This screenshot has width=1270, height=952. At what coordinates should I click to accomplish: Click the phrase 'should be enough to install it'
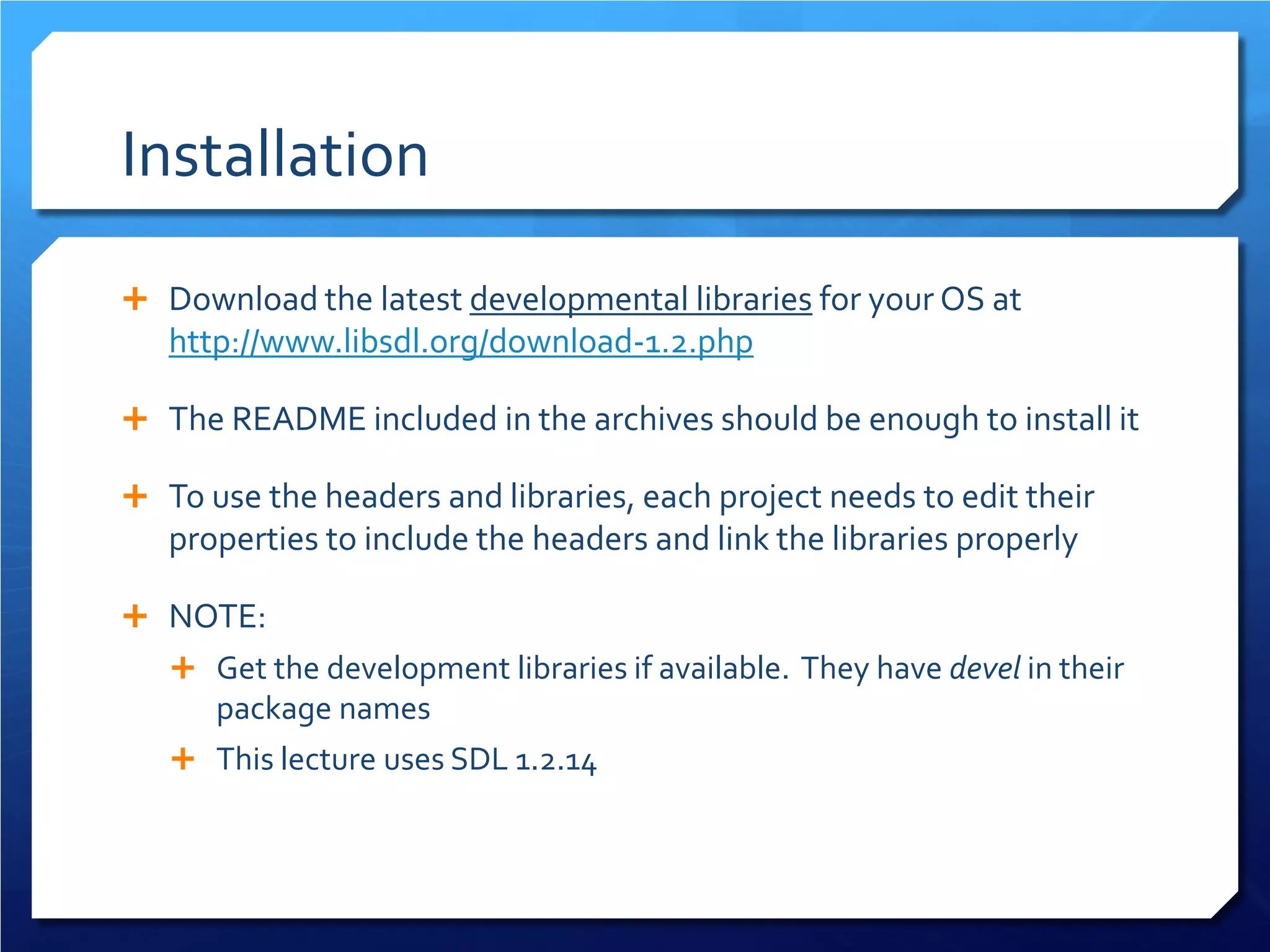pyautogui.click(x=929, y=420)
